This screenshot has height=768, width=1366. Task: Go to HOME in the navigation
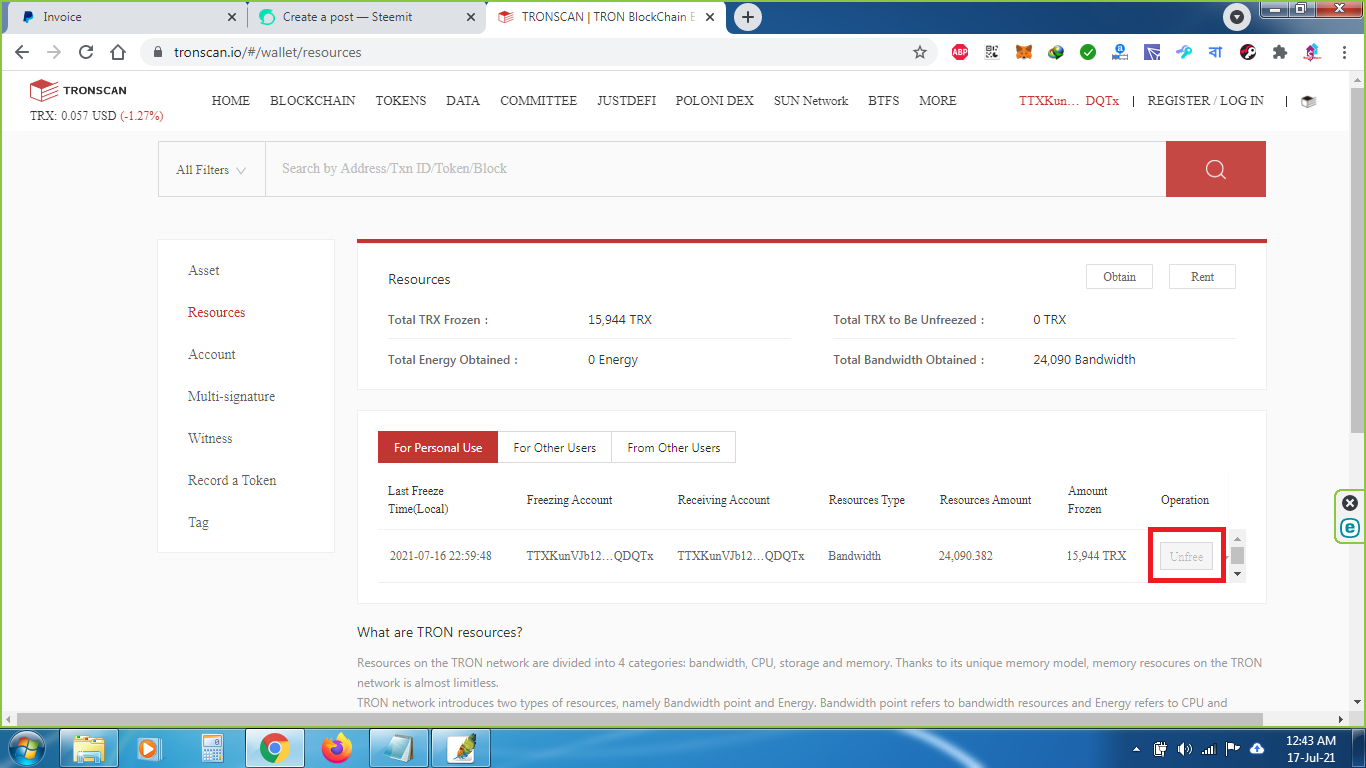pos(231,101)
